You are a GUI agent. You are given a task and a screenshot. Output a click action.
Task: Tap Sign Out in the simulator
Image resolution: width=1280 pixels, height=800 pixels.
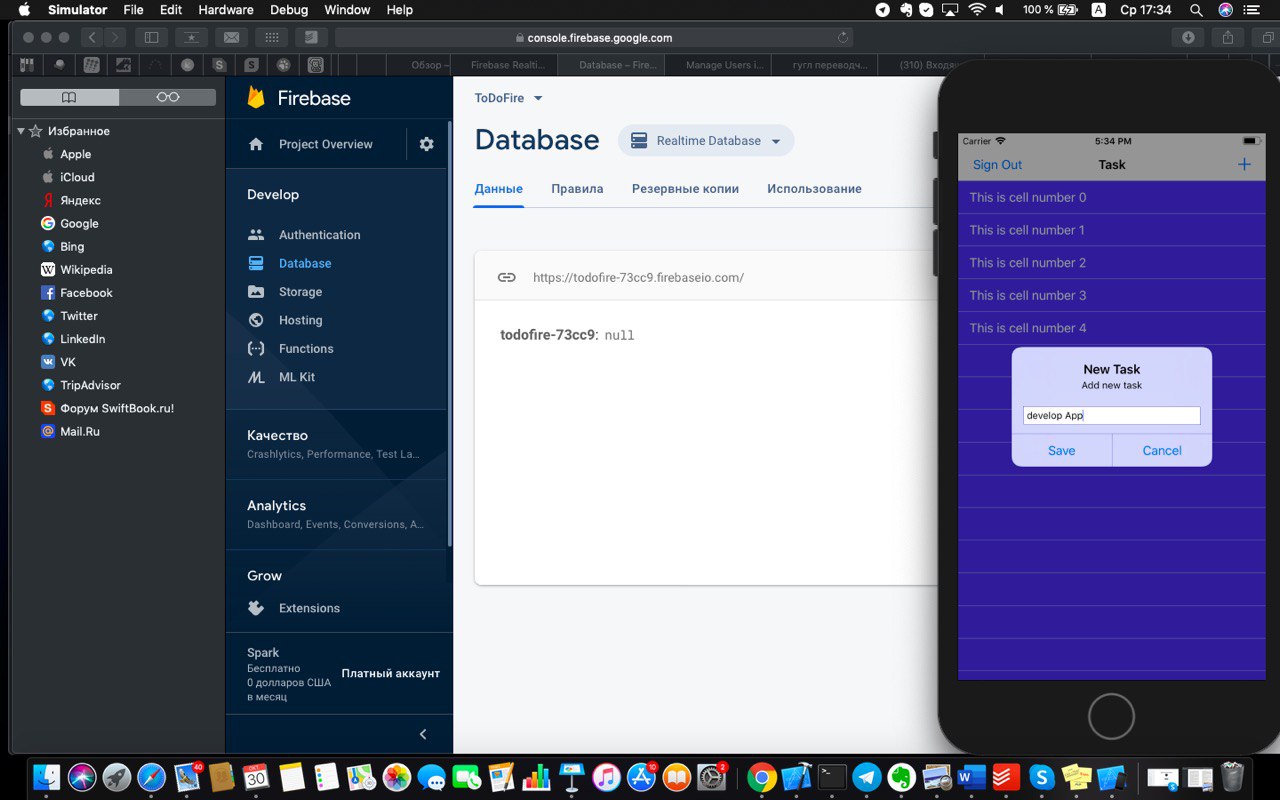tap(997, 165)
